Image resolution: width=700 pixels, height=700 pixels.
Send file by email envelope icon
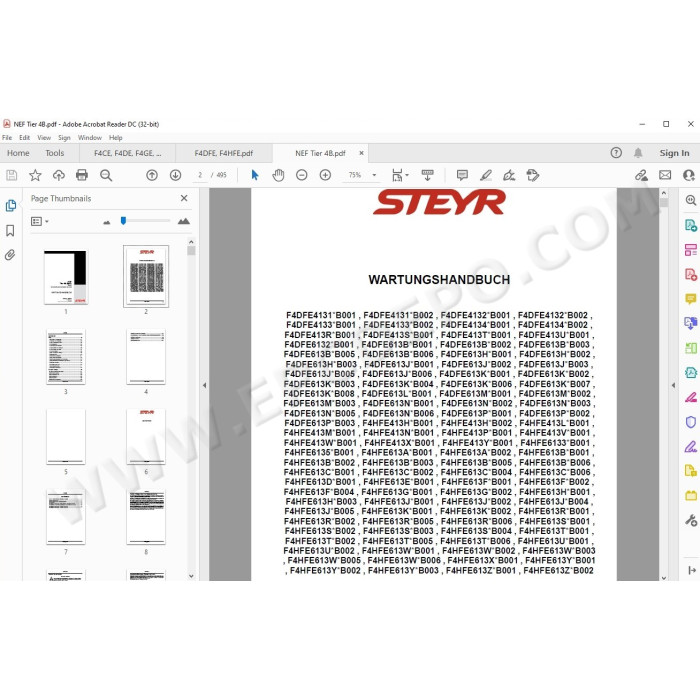click(665, 175)
